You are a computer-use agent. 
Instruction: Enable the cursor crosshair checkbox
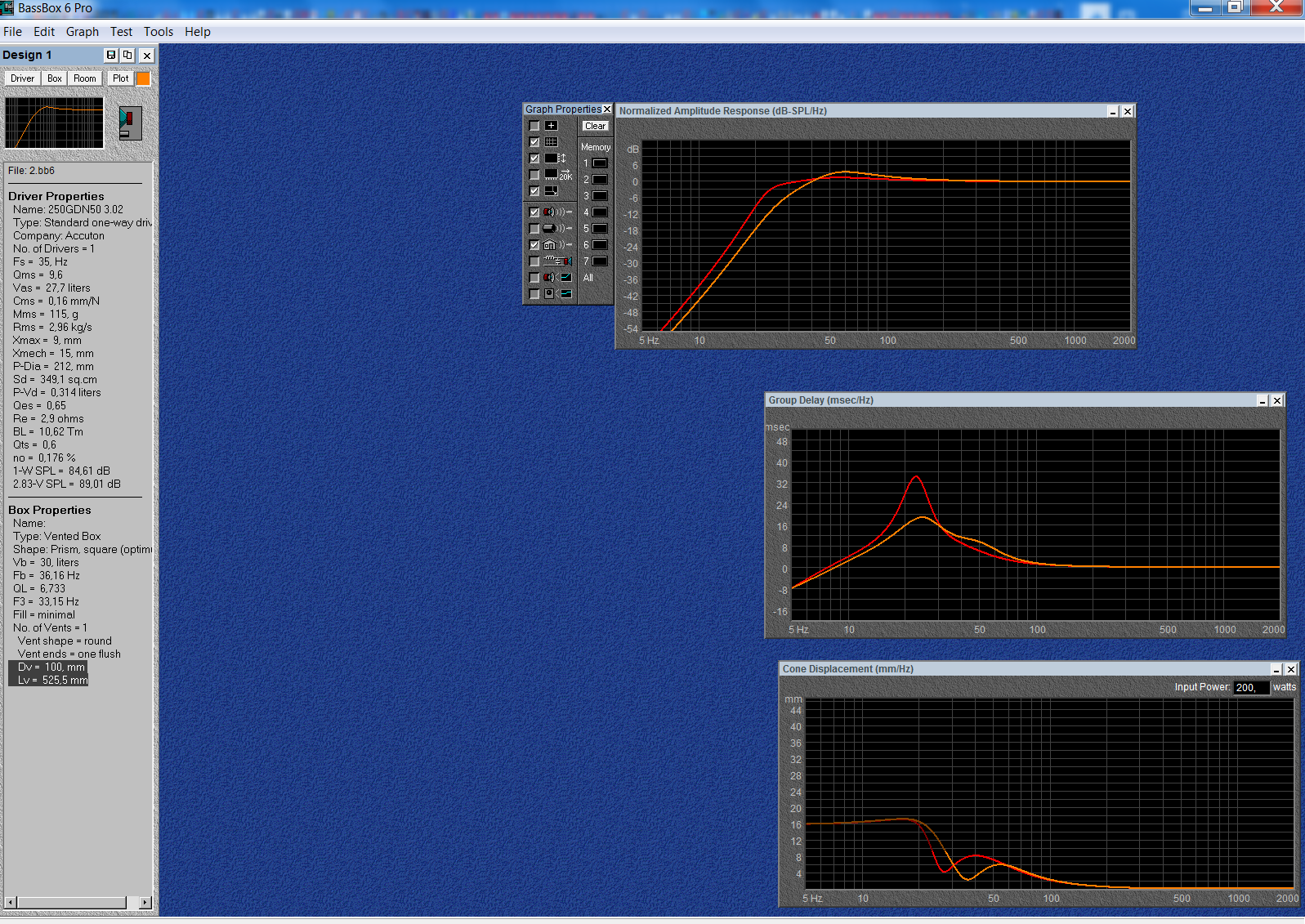[x=534, y=126]
